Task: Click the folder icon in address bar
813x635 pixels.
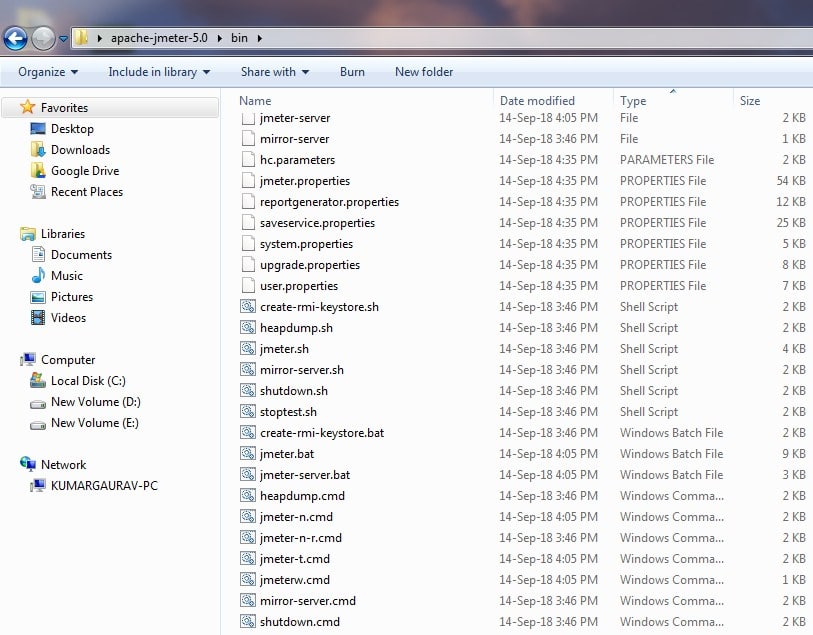Action: (81, 38)
